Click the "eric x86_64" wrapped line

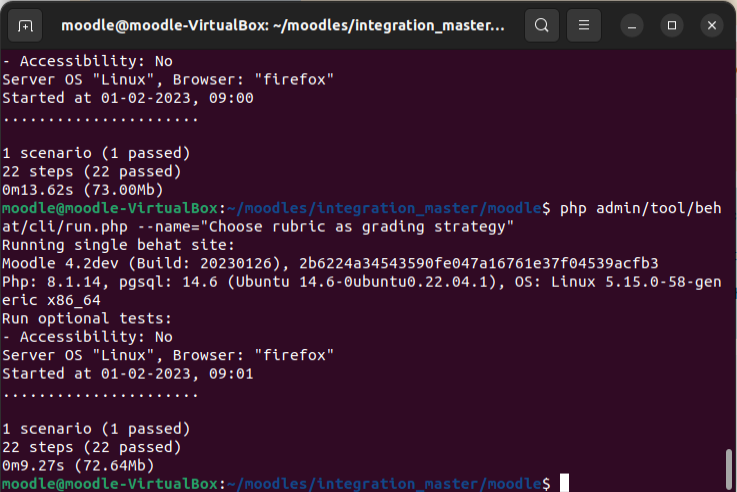(x=51, y=300)
